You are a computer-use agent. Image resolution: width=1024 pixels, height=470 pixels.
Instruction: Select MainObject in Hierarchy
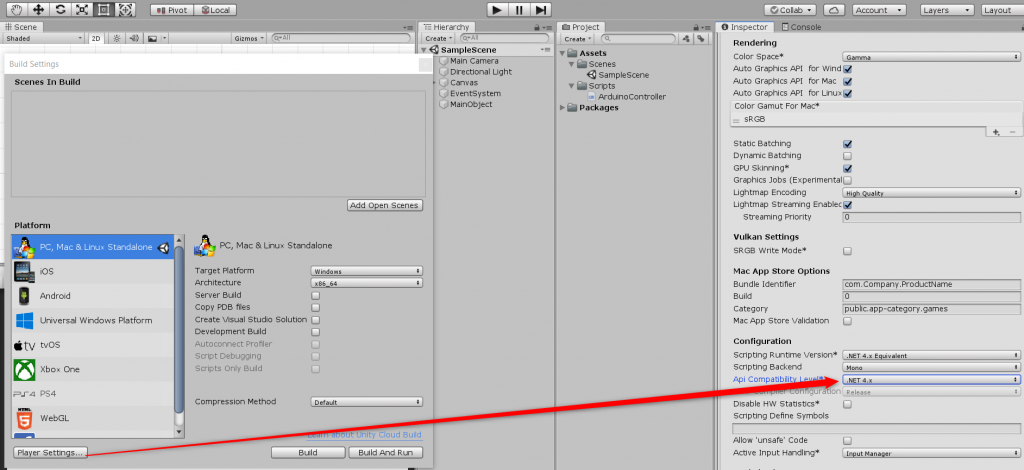click(471, 104)
